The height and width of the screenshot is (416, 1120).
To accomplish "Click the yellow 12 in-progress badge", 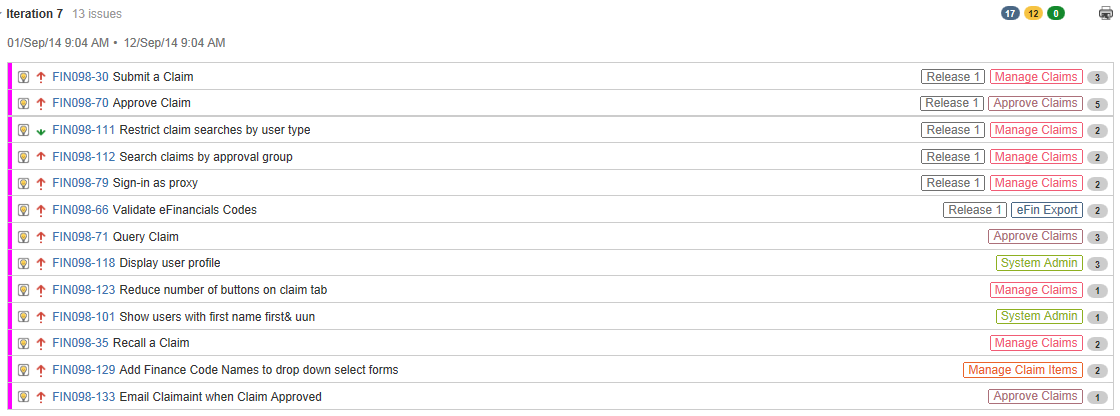I will click(1033, 13).
